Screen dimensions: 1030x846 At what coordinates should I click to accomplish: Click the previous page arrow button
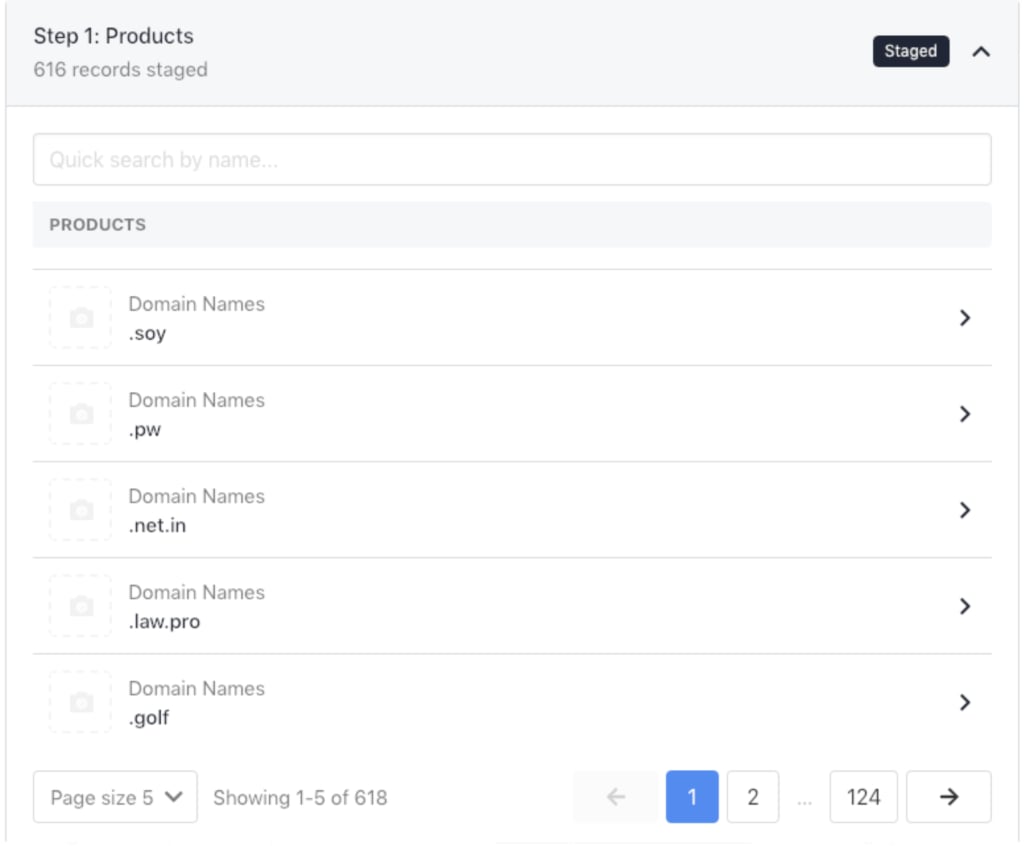coord(616,797)
